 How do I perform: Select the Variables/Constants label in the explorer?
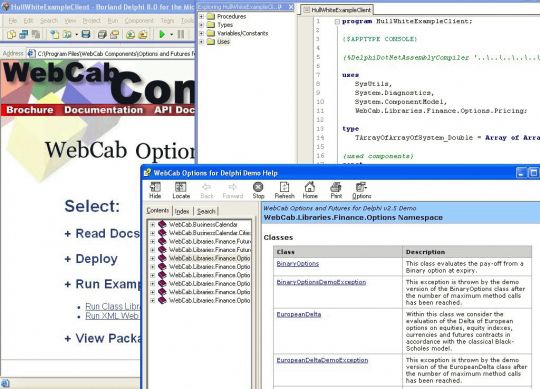pyautogui.click(x=242, y=33)
